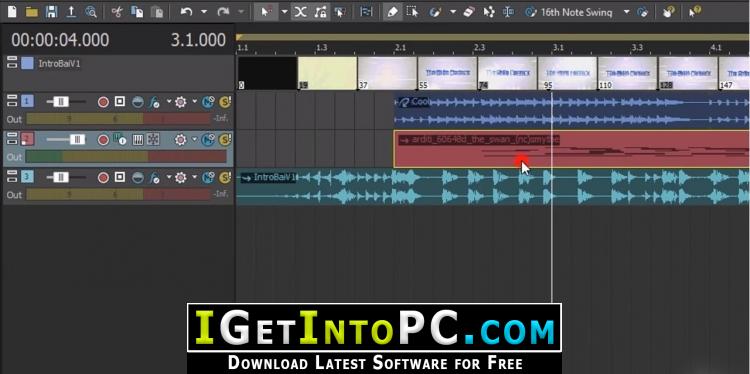
Task: Open the piano keyboard icon on track 2
Action: click(138, 140)
